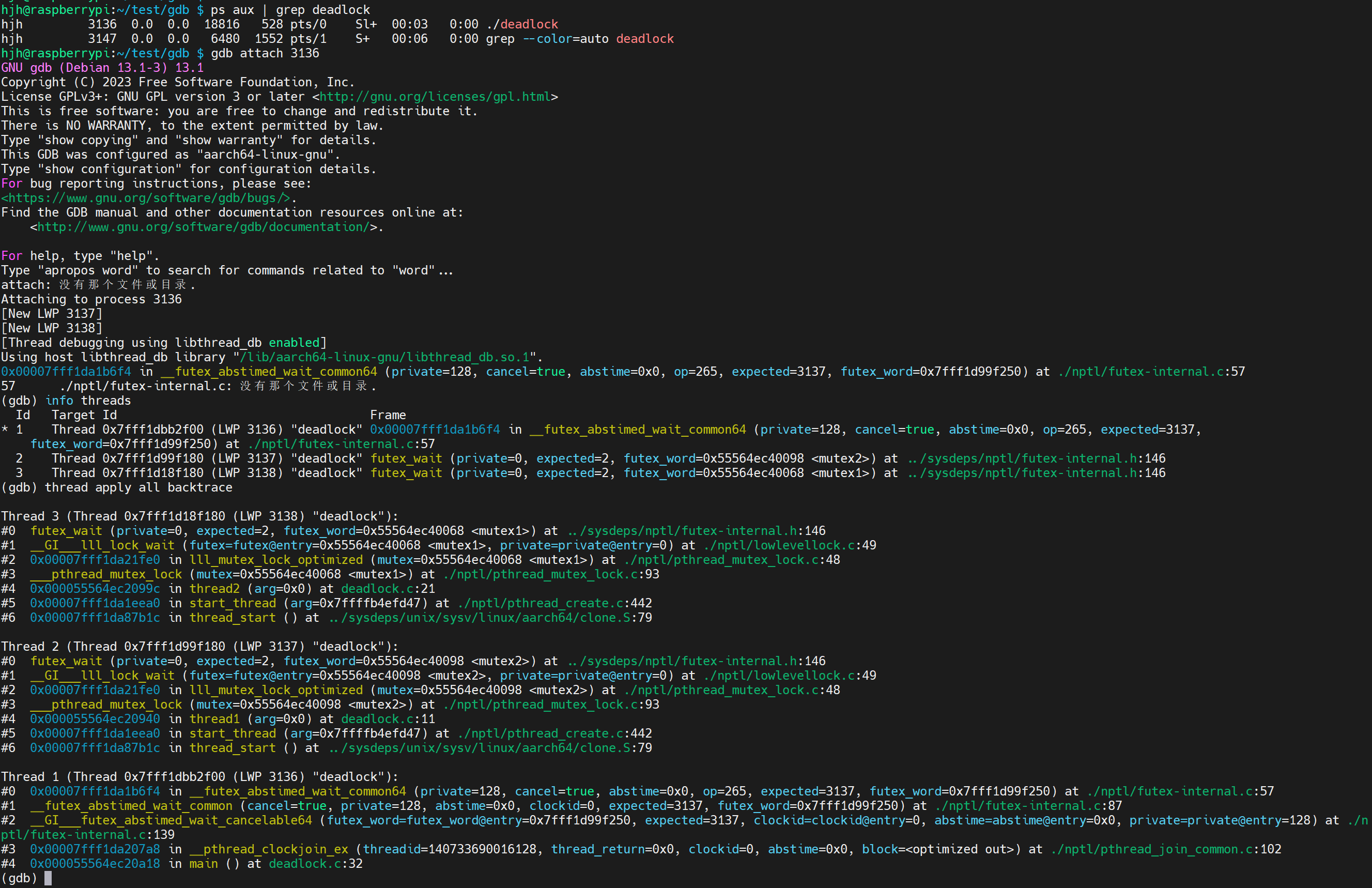Click 'deadlock.c:11' source location
1372x888 pixels.
click(388, 719)
